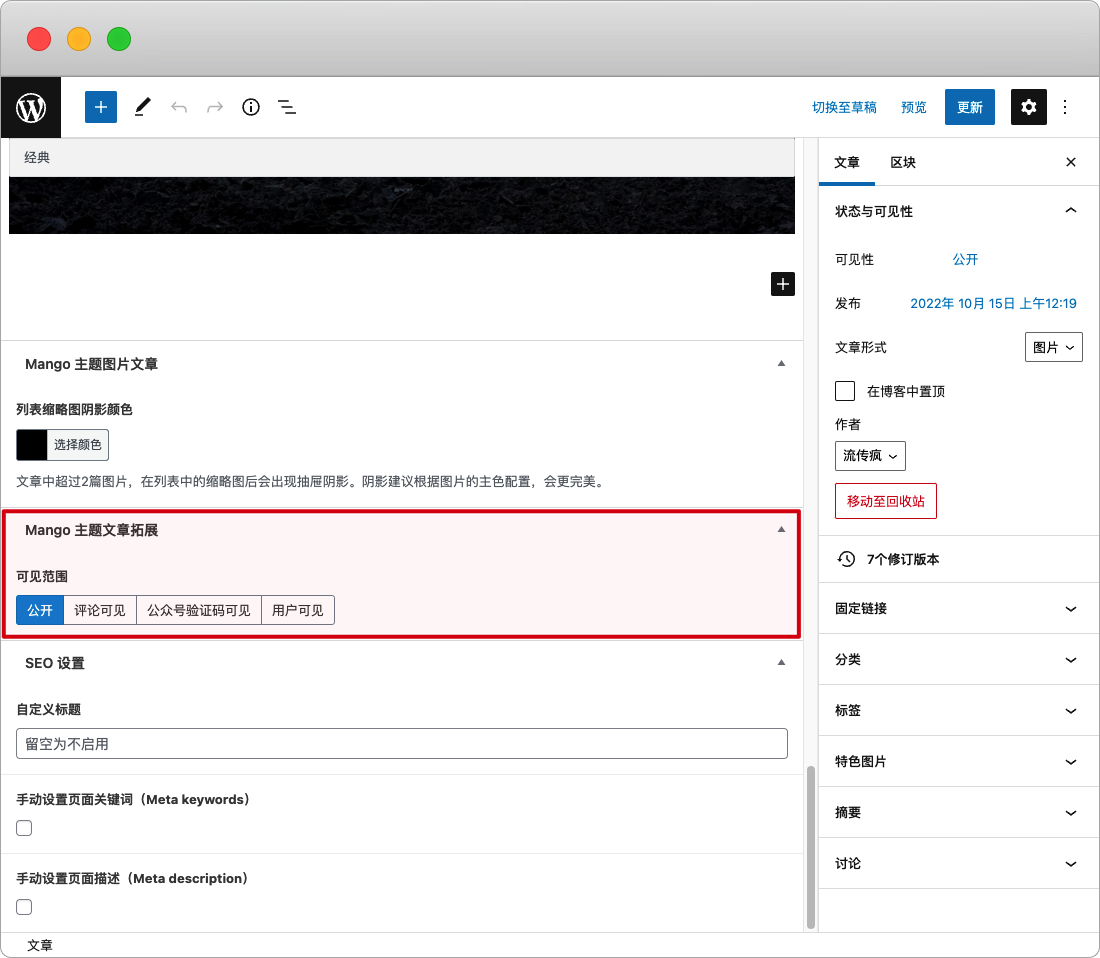This screenshot has height=958, width=1100.
Task: Open the author dropdown 流传疯
Action: coord(870,456)
